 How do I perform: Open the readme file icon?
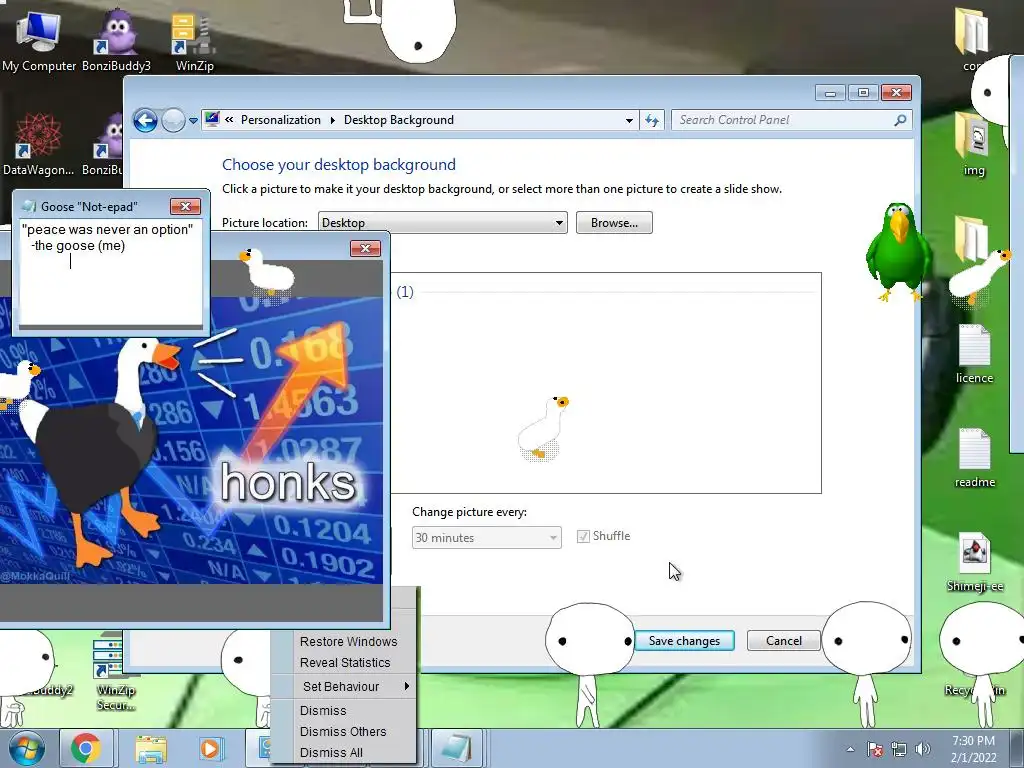pyautogui.click(x=974, y=458)
